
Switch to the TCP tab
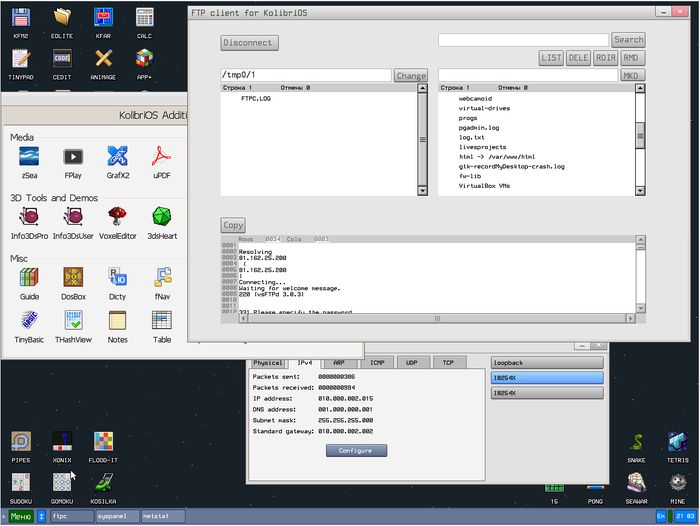point(447,363)
